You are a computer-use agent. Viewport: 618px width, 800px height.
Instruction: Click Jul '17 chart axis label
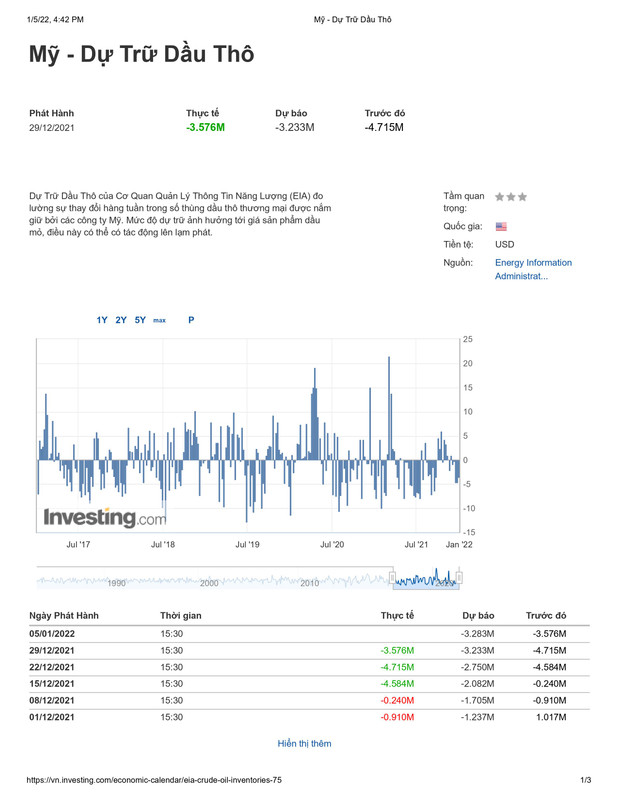[x=78, y=544]
